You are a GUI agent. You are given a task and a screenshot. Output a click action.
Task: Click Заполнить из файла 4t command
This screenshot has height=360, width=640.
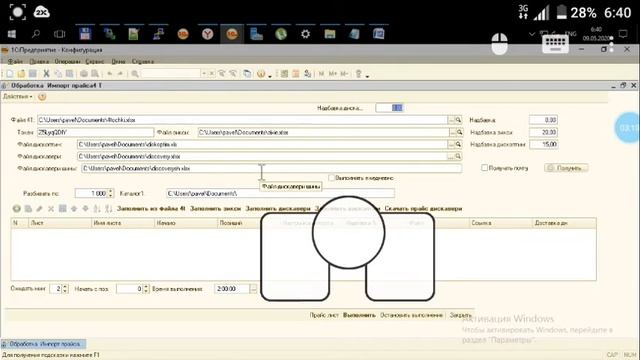click(x=151, y=209)
